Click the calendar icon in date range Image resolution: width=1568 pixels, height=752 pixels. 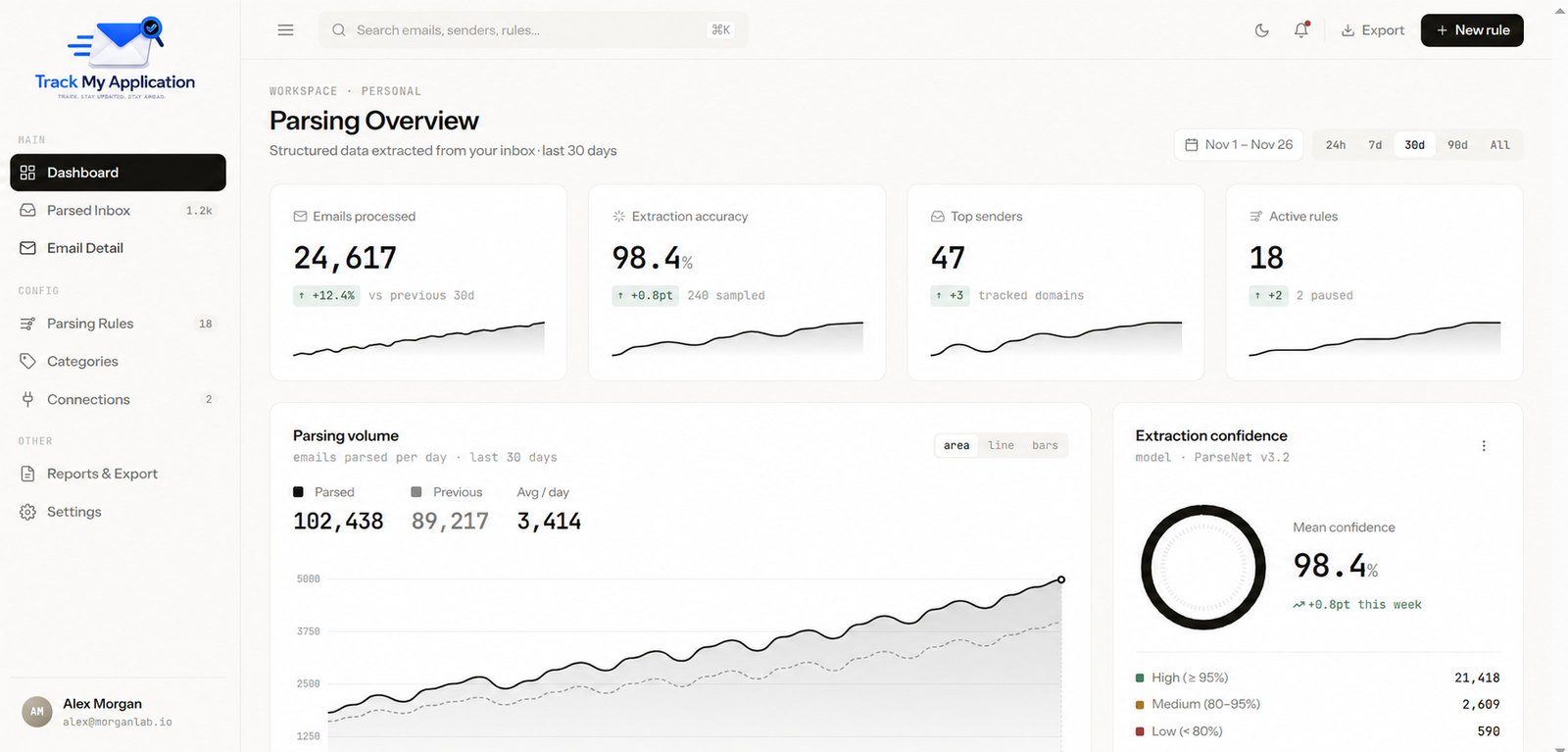(1192, 145)
